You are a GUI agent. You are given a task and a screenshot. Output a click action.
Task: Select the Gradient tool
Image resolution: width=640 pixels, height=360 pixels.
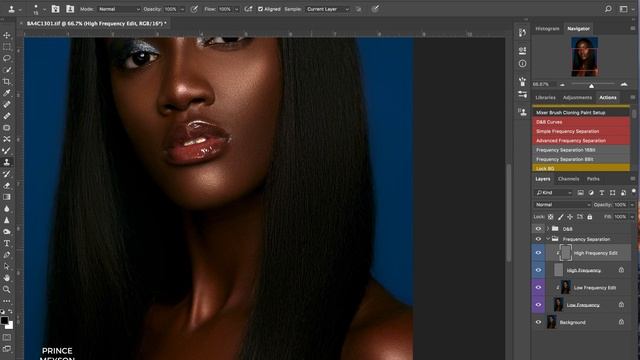click(7, 197)
